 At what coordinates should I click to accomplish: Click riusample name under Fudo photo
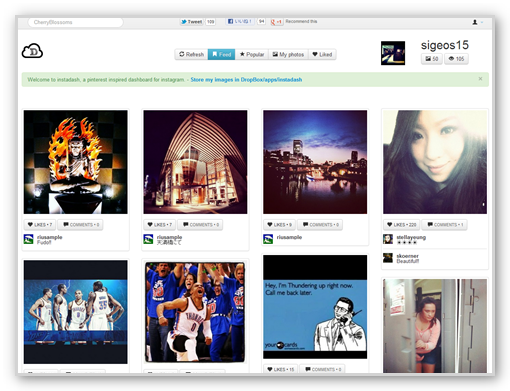coord(50,237)
